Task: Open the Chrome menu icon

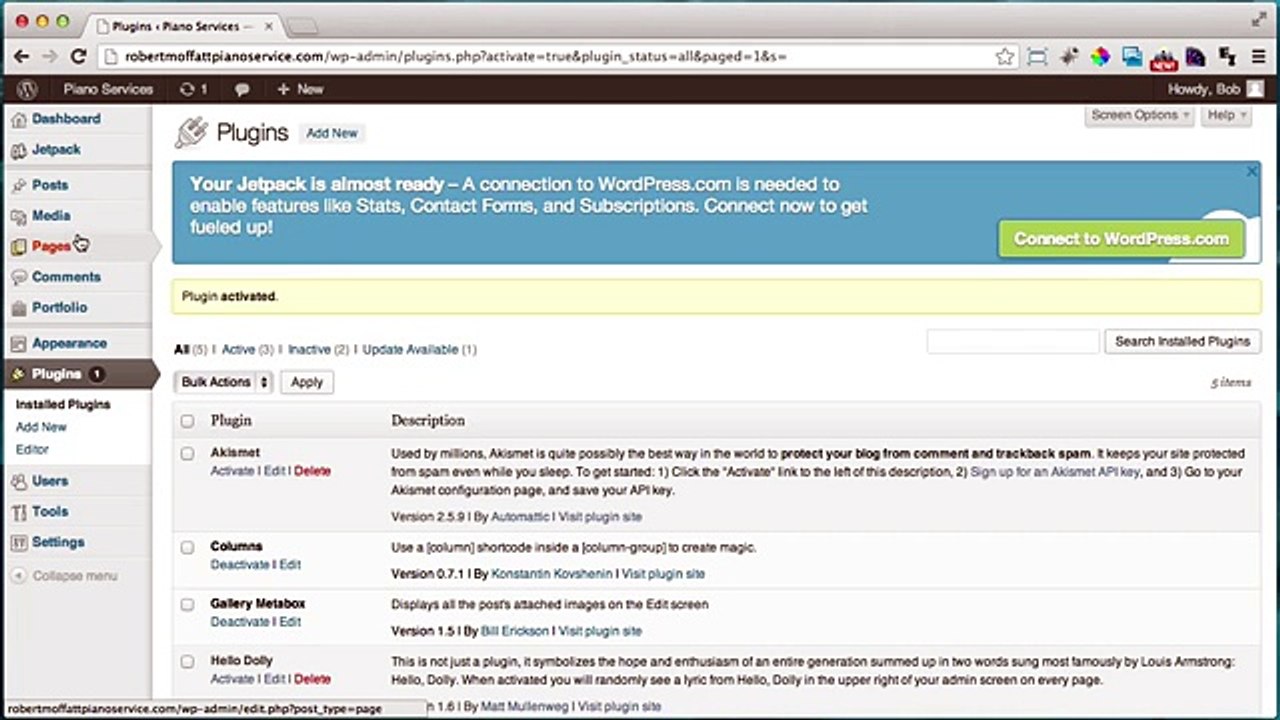Action: [x=1259, y=57]
